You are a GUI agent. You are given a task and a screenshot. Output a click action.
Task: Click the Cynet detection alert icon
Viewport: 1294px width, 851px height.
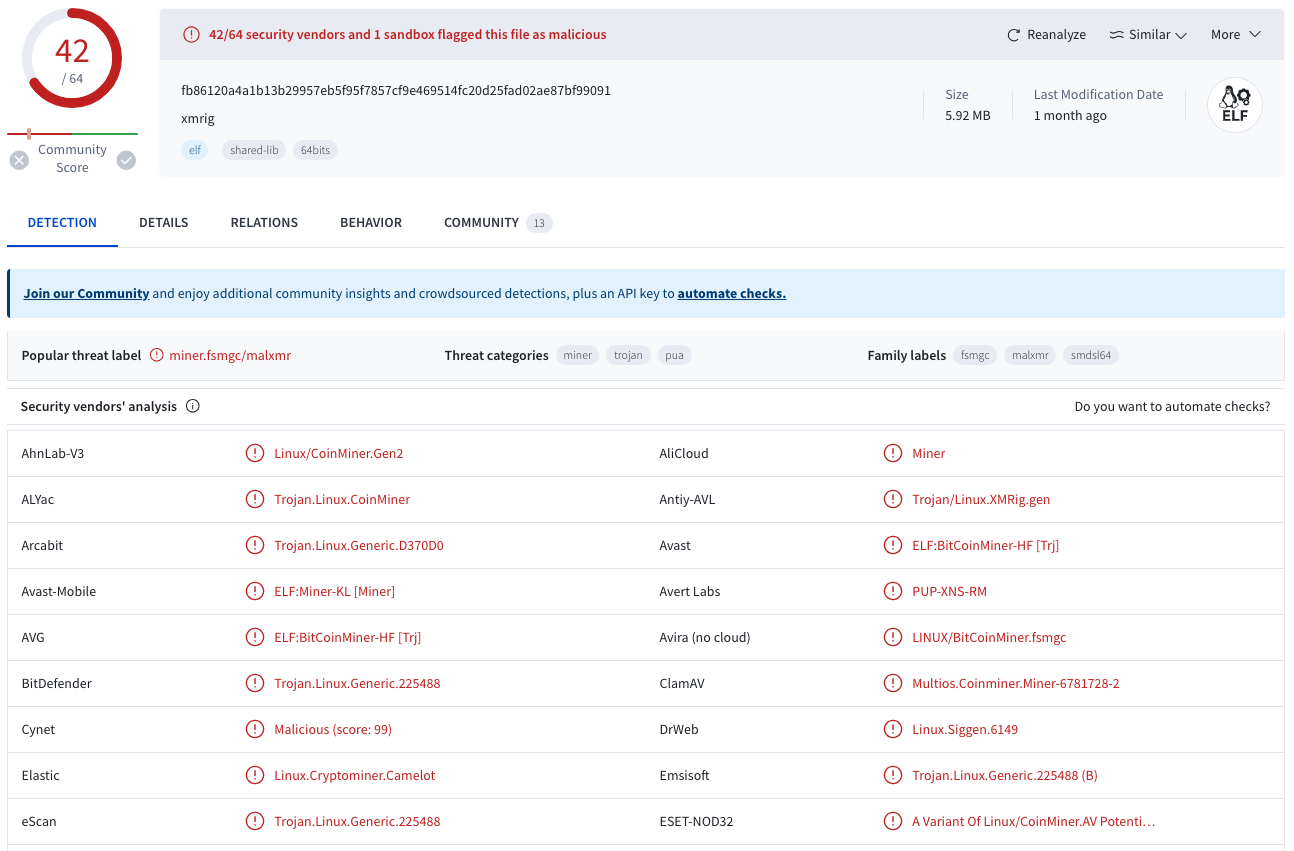(255, 730)
